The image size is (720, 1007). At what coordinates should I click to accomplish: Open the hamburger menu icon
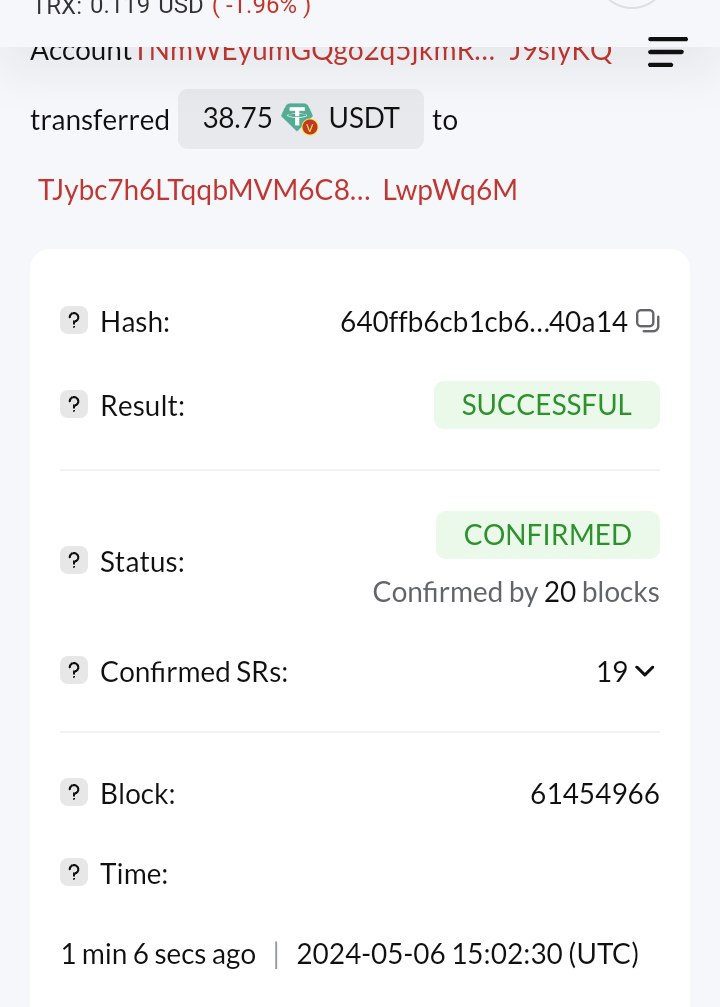[x=667, y=51]
